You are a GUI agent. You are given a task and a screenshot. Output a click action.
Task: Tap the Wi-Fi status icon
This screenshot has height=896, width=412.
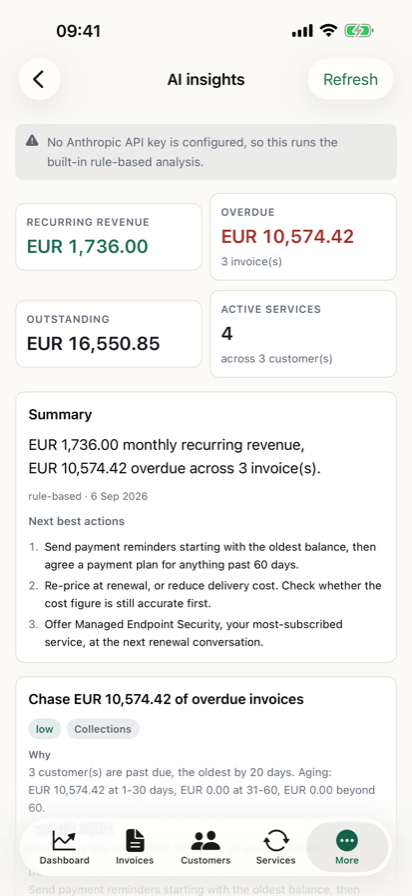point(328,31)
